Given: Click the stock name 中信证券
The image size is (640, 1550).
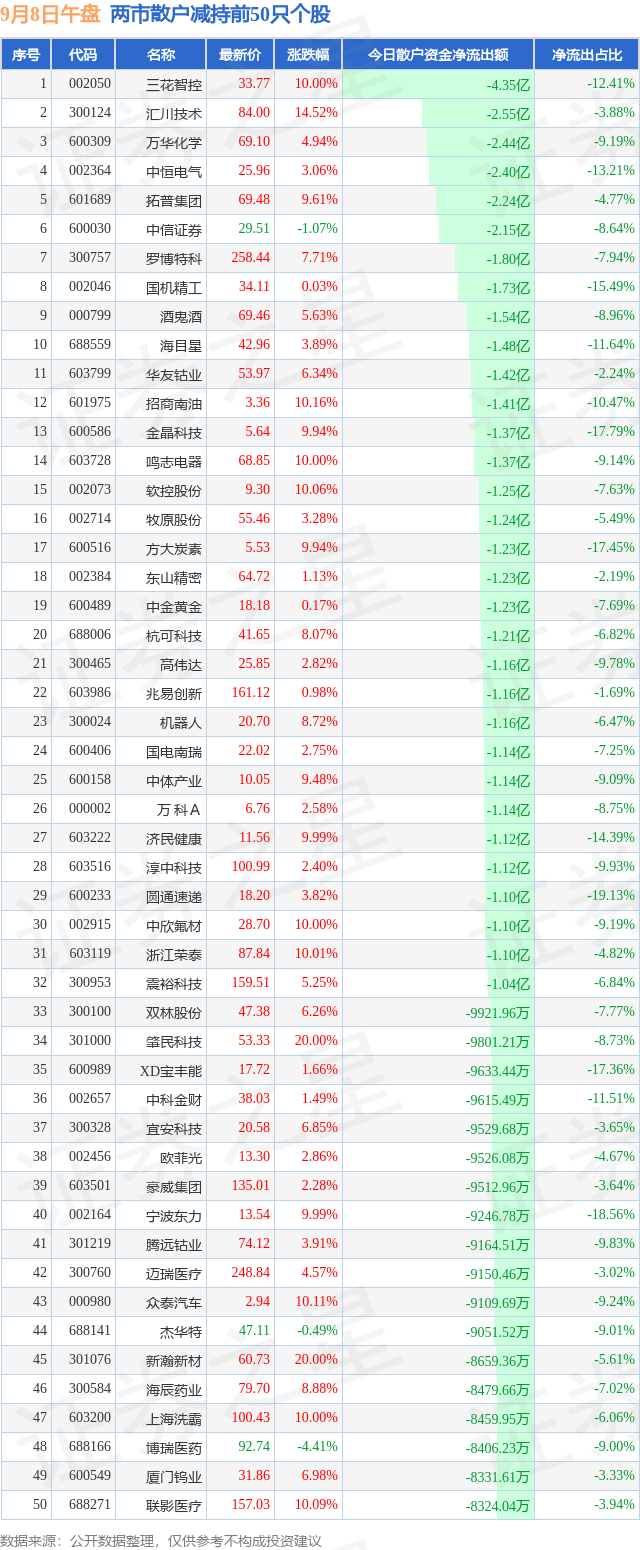Looking at the screenshot, I should coord(174,229).
